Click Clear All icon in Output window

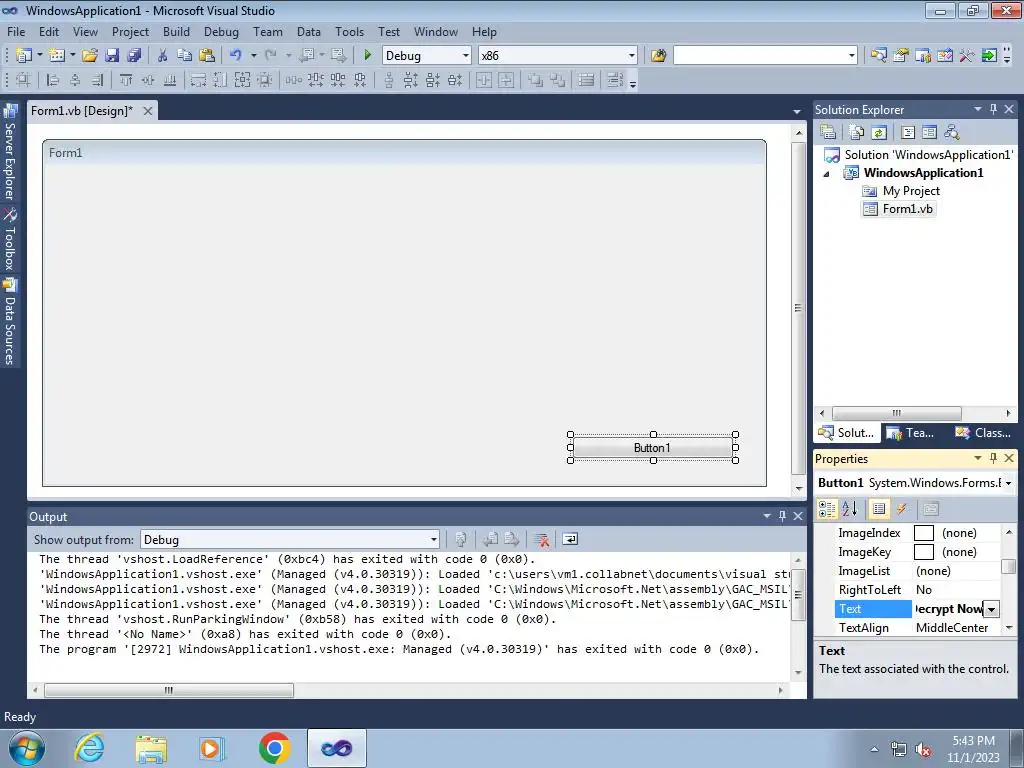[x=541, y=539]
